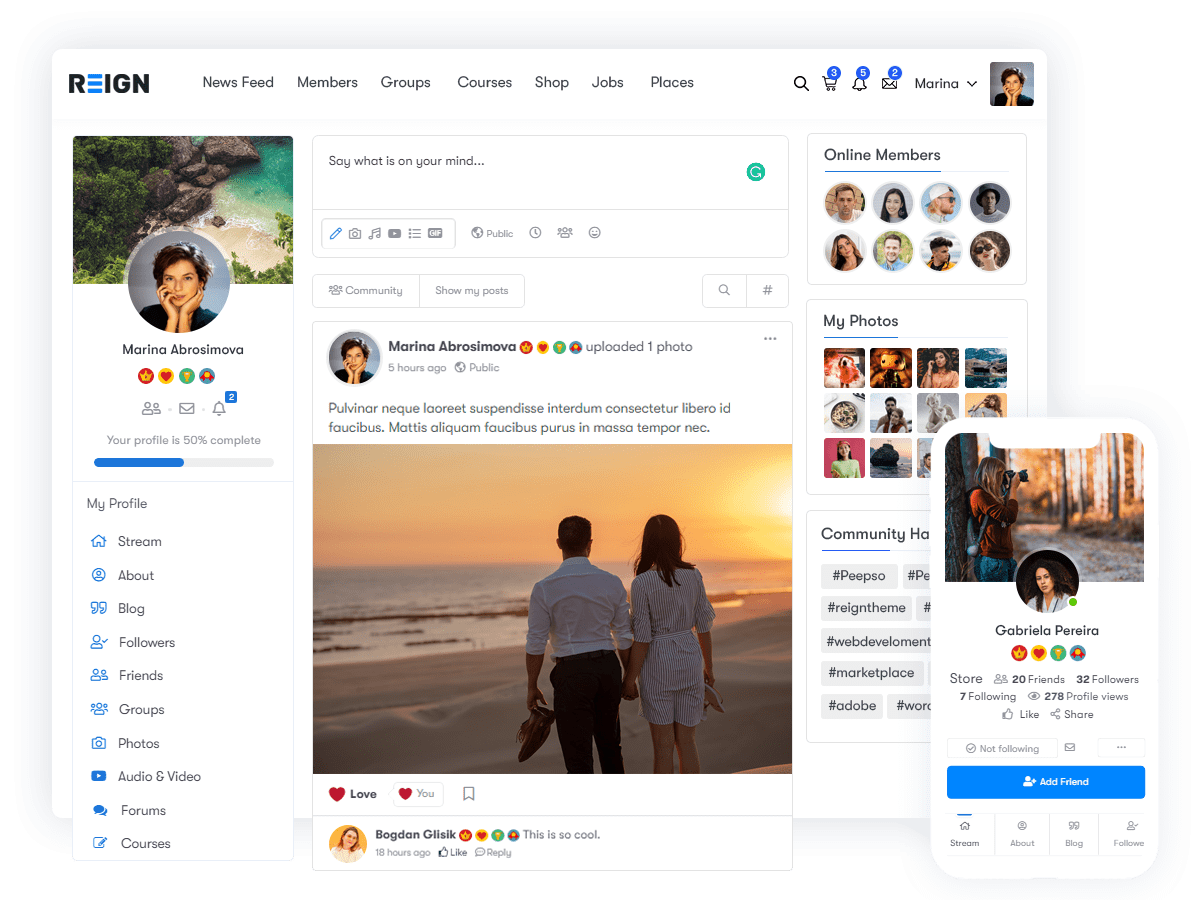Select the video post type icon
The height and width of the screenshot is (900, 1200).
395,233
